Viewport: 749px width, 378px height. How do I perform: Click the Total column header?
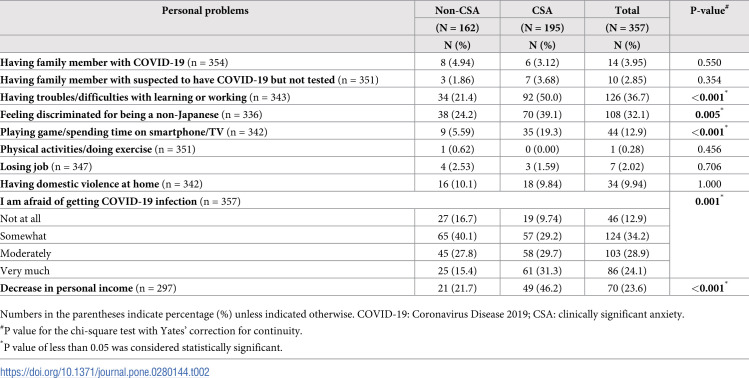(x=627, y=11)
